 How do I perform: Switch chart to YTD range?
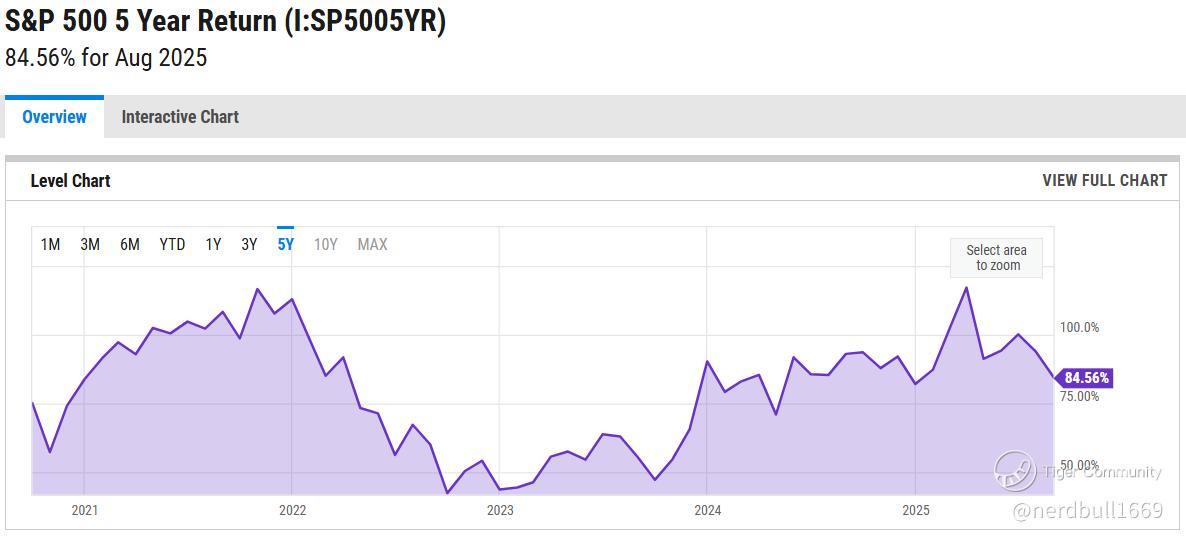tap(172, 244)
